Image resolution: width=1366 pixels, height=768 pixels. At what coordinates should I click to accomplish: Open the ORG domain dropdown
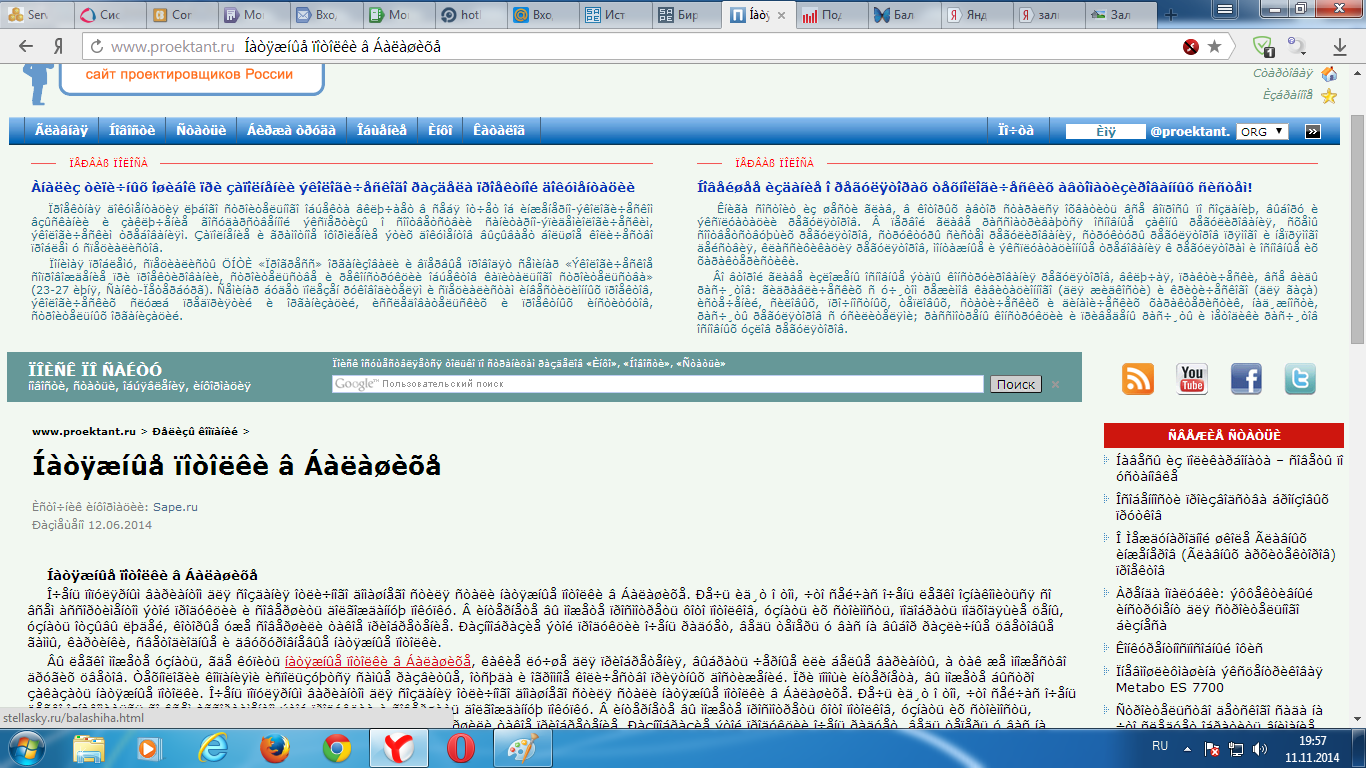point(1264,131)
